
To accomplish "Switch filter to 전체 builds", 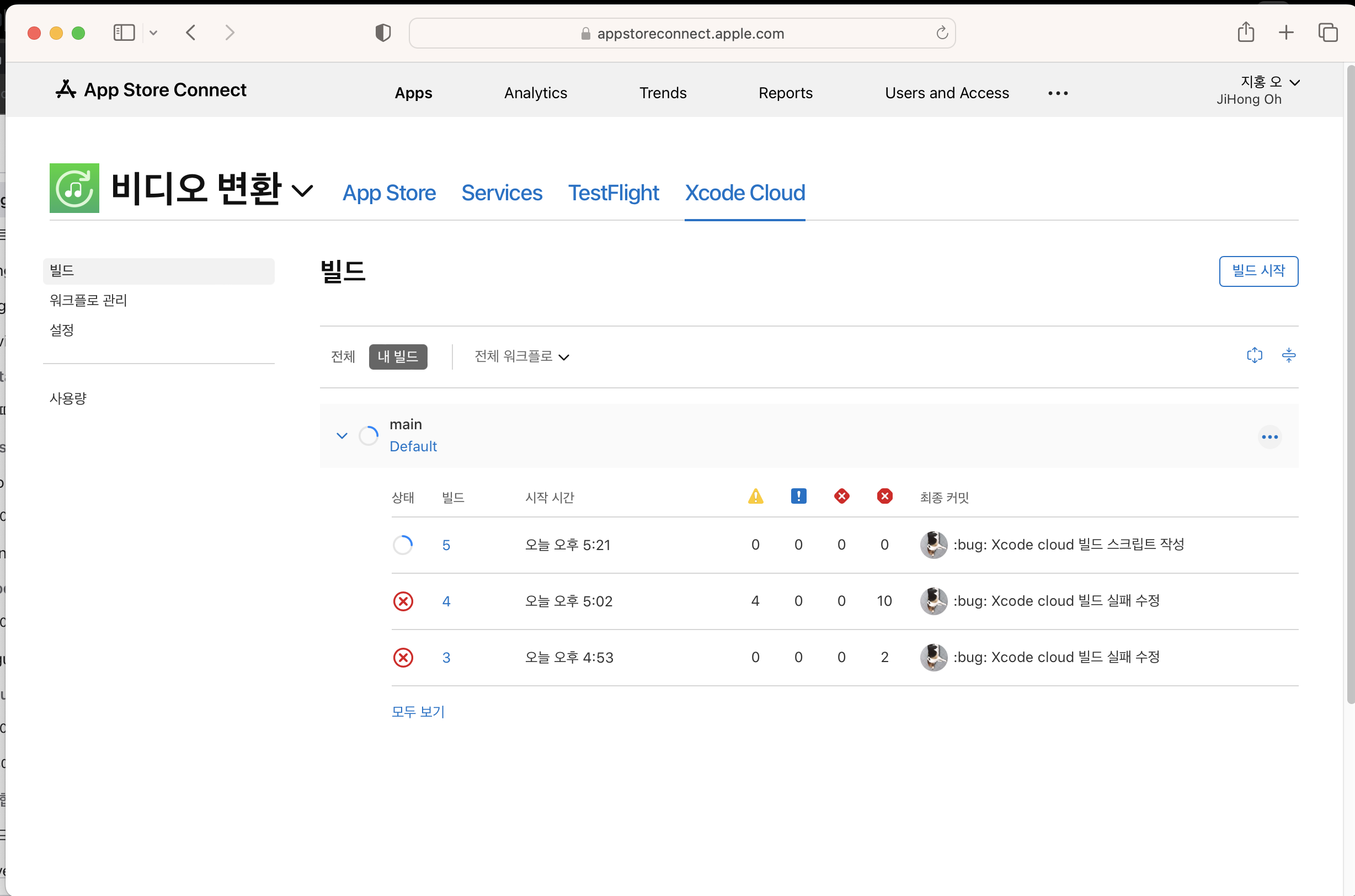I will (x=343, y=356).
